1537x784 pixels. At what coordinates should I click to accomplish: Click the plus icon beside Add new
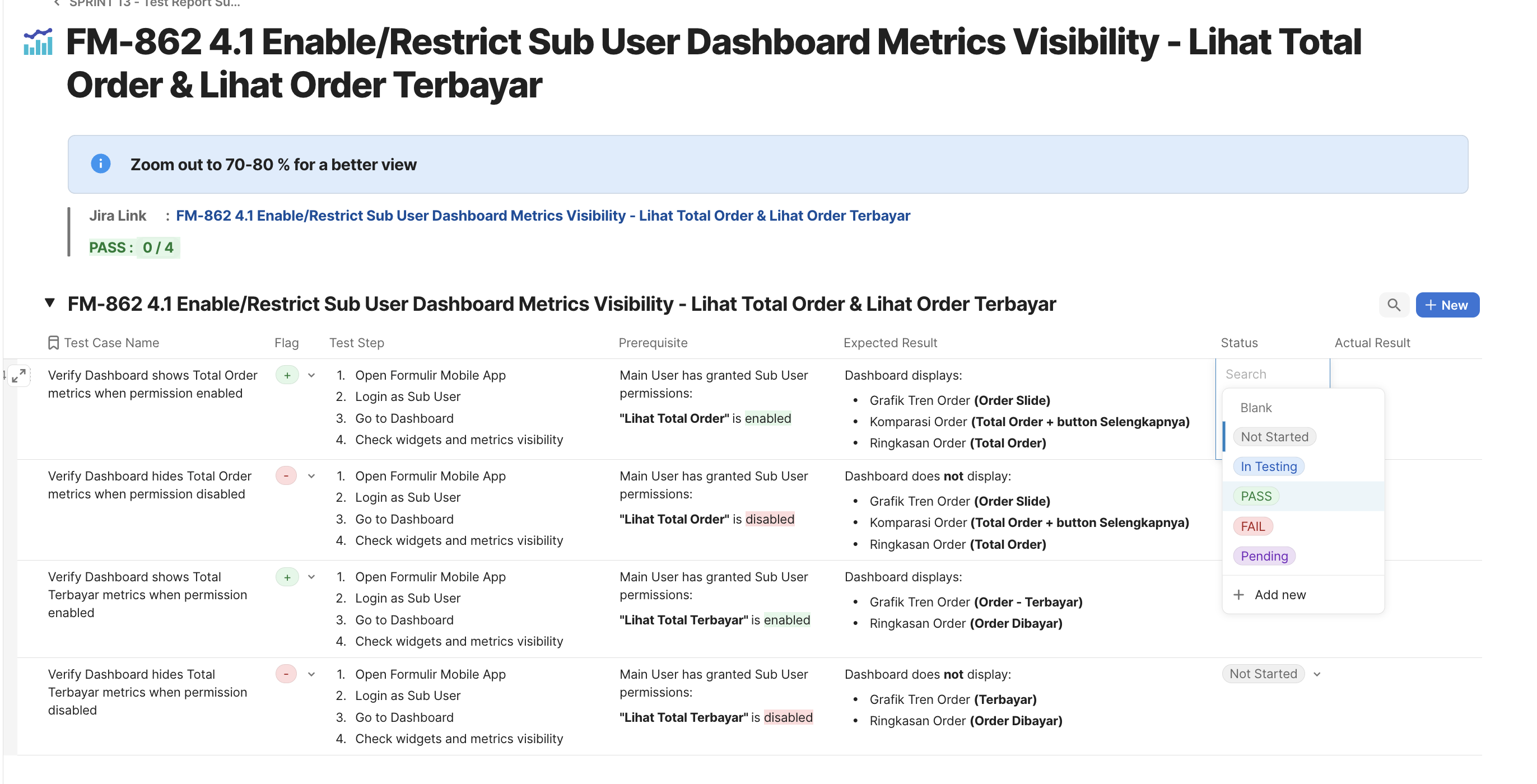click(x=1238, y=594)
